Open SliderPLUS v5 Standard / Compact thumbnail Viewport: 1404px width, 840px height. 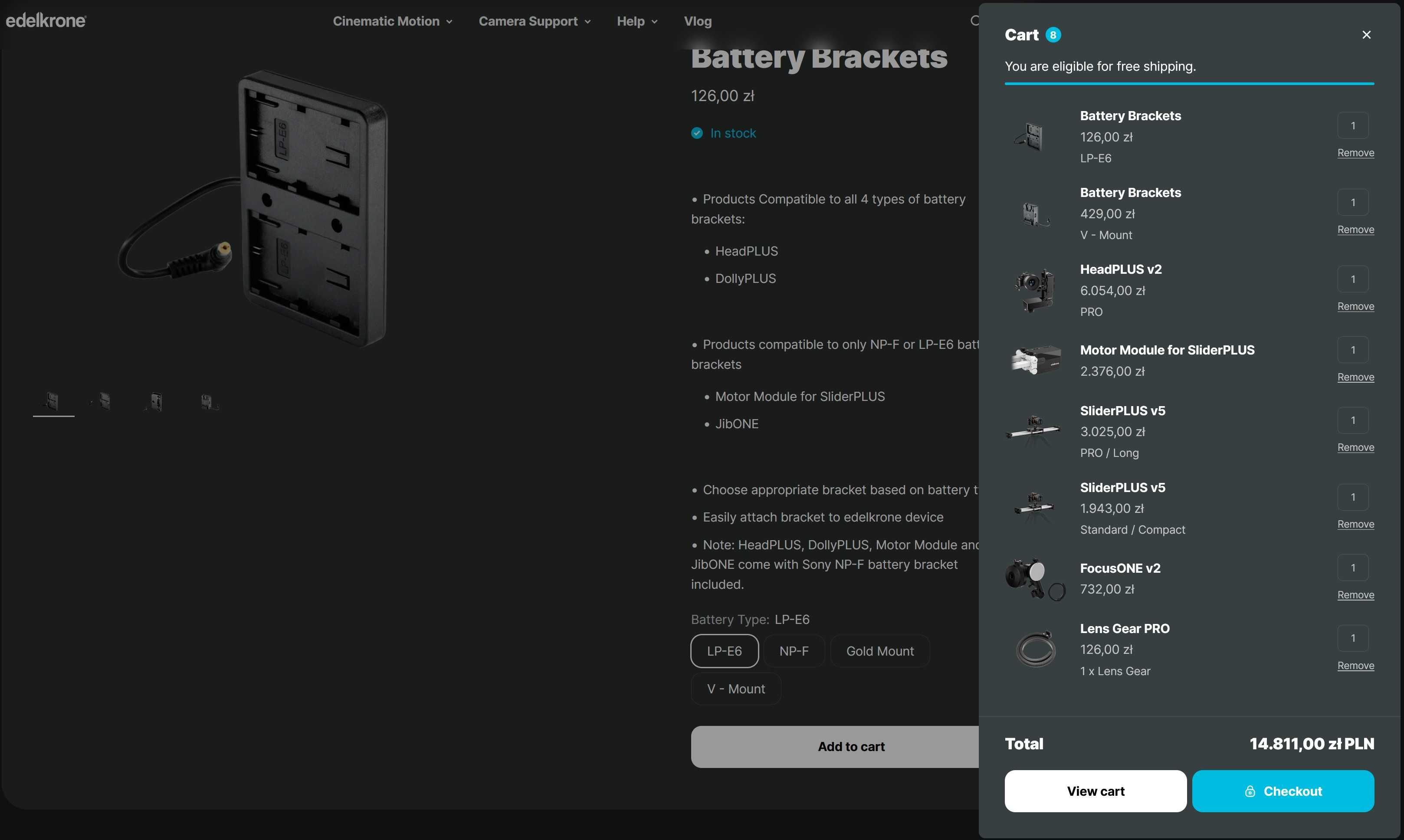(1035, 509)
